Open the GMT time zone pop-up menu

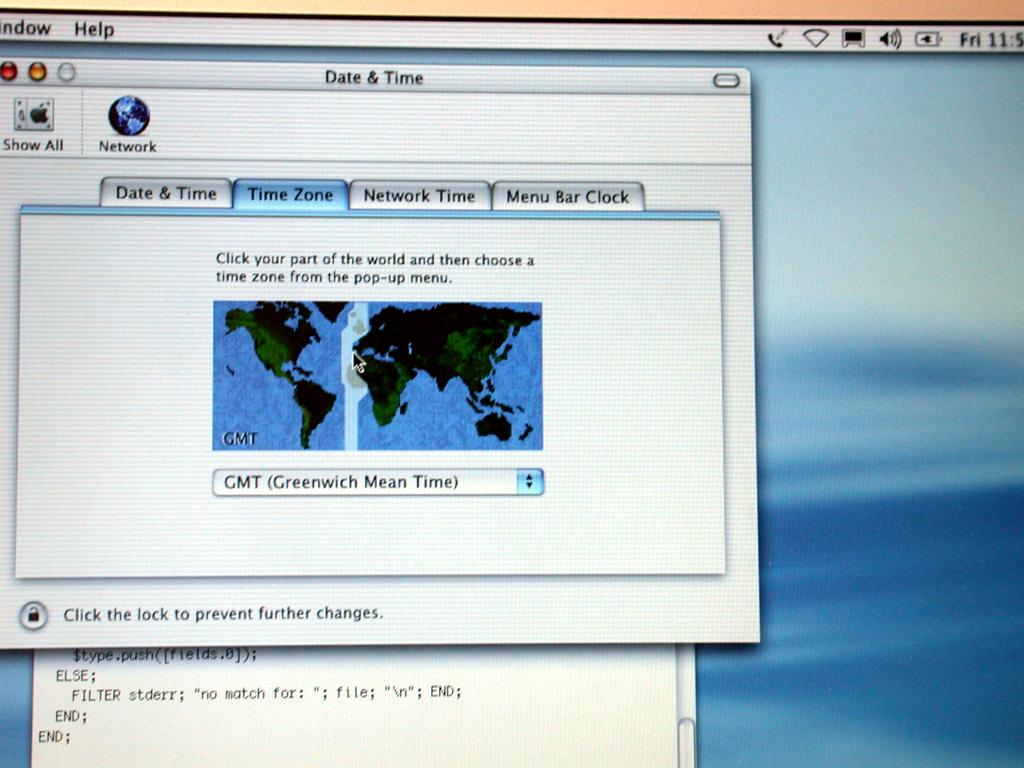coord(366,482)
